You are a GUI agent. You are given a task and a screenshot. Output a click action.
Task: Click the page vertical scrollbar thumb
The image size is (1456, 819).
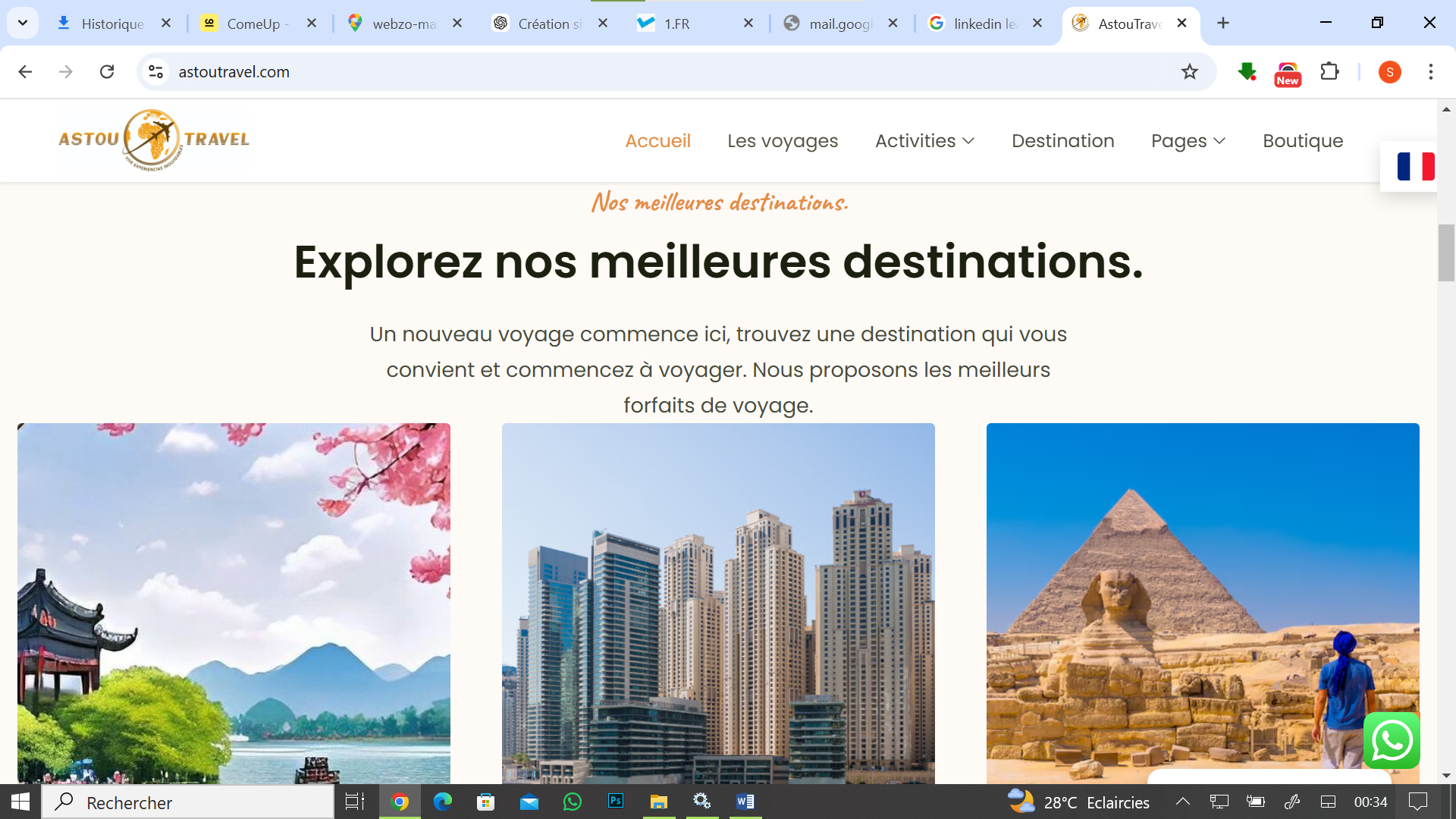tap(1446, 253)
